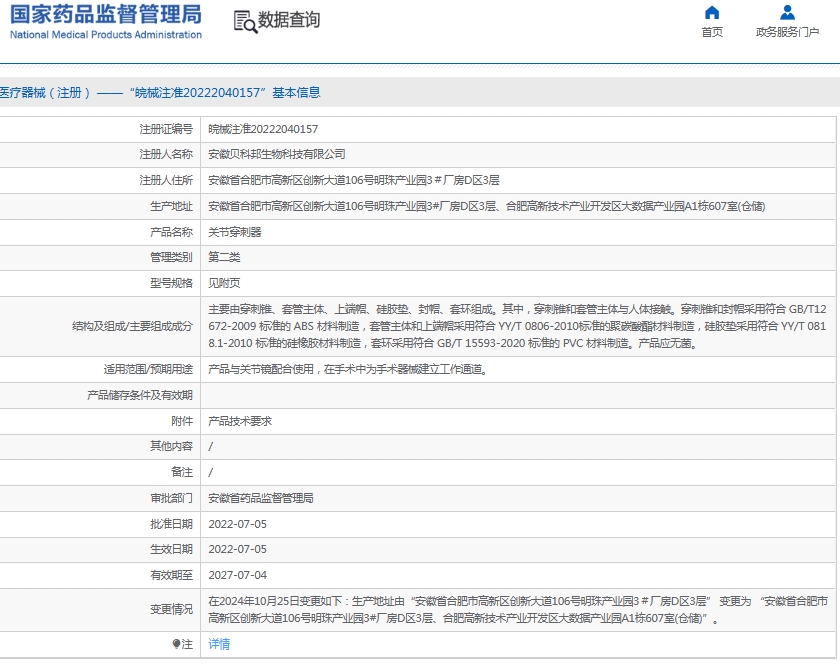Select the approval department 安徽省药品监督管理局

point(260,498)
